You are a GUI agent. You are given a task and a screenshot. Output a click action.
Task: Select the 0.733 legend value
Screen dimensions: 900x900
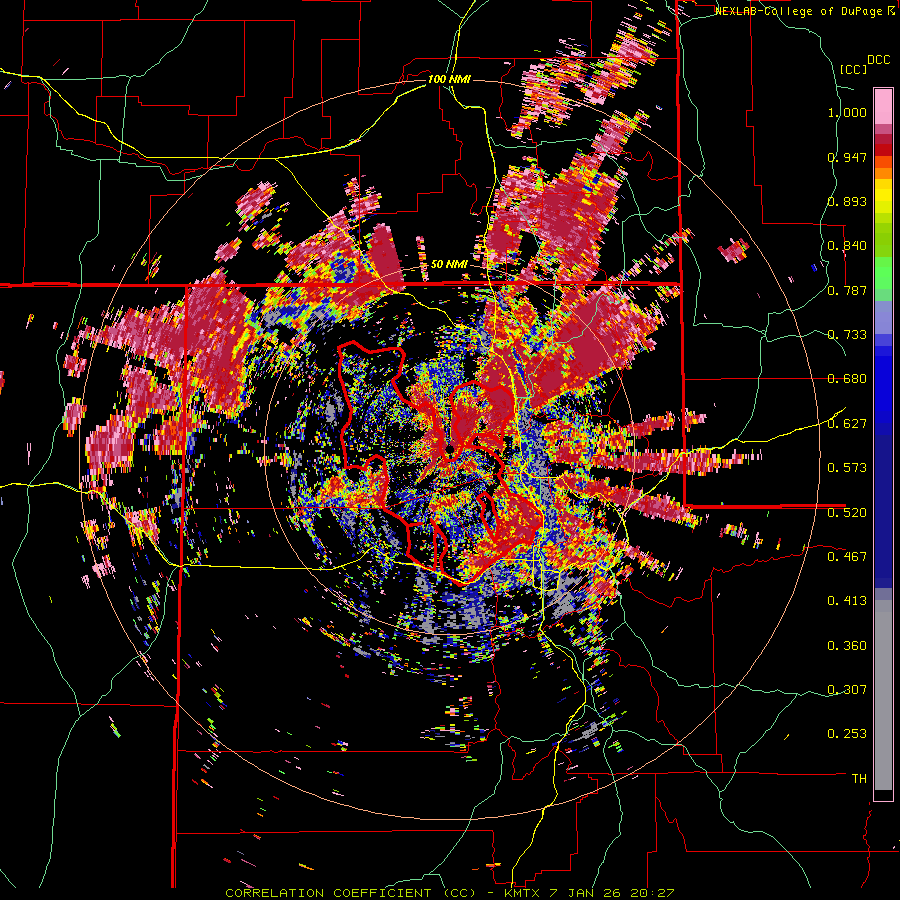point(847,335)
